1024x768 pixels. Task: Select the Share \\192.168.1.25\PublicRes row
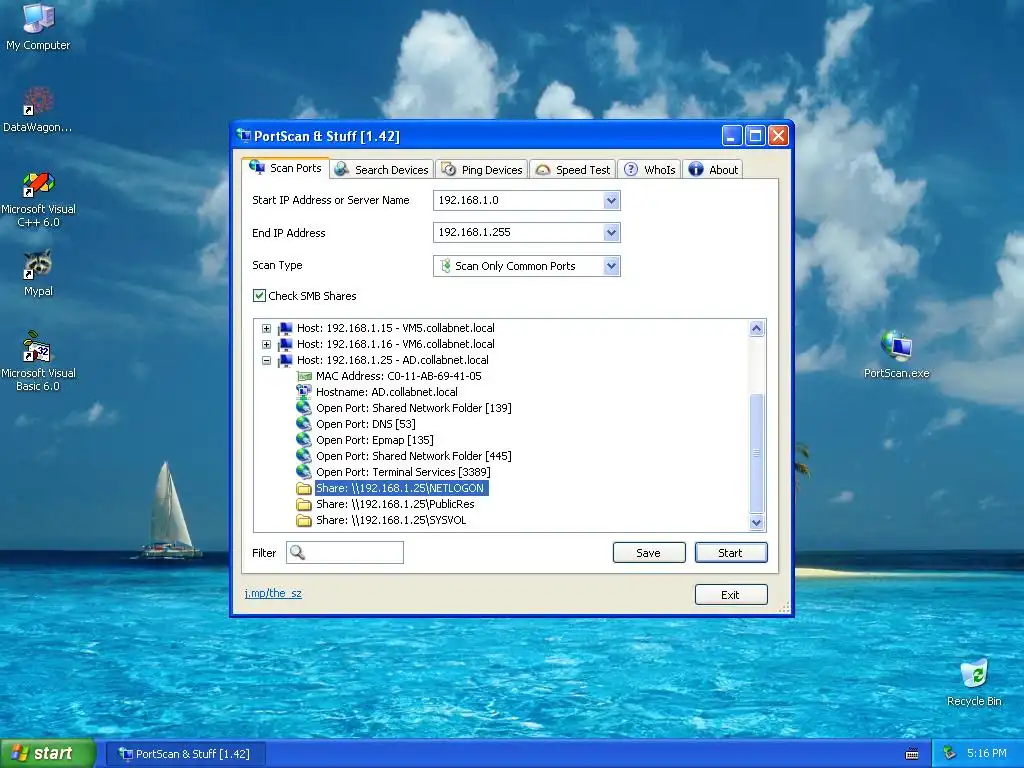(395, 504)
